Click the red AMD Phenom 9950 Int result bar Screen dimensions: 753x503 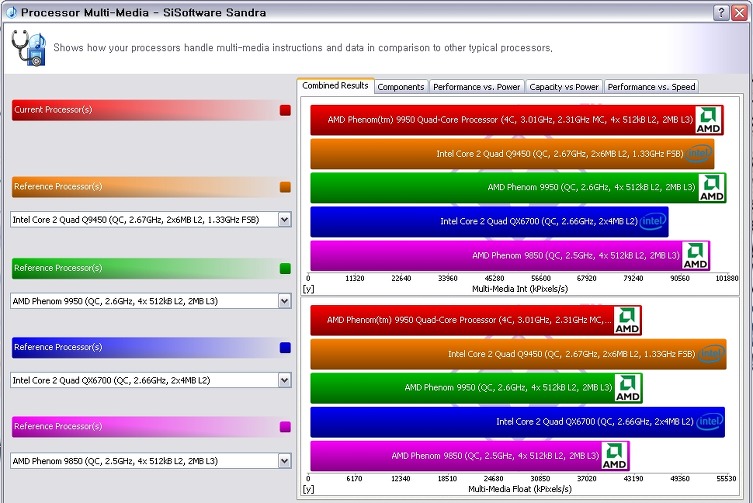[x=517, y=120]
